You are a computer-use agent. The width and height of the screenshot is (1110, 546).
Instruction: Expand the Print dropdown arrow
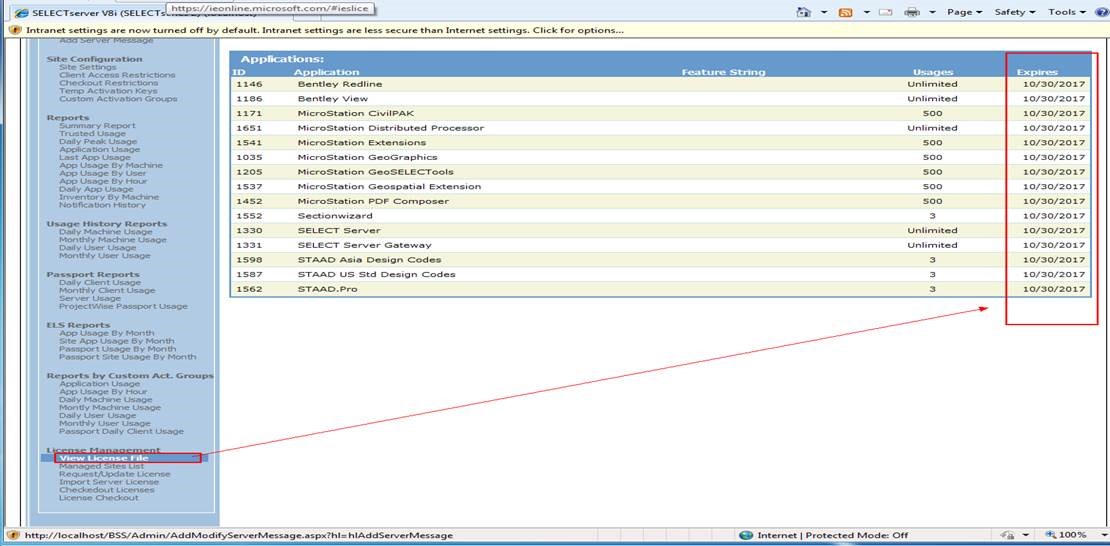tap(932, 12)
